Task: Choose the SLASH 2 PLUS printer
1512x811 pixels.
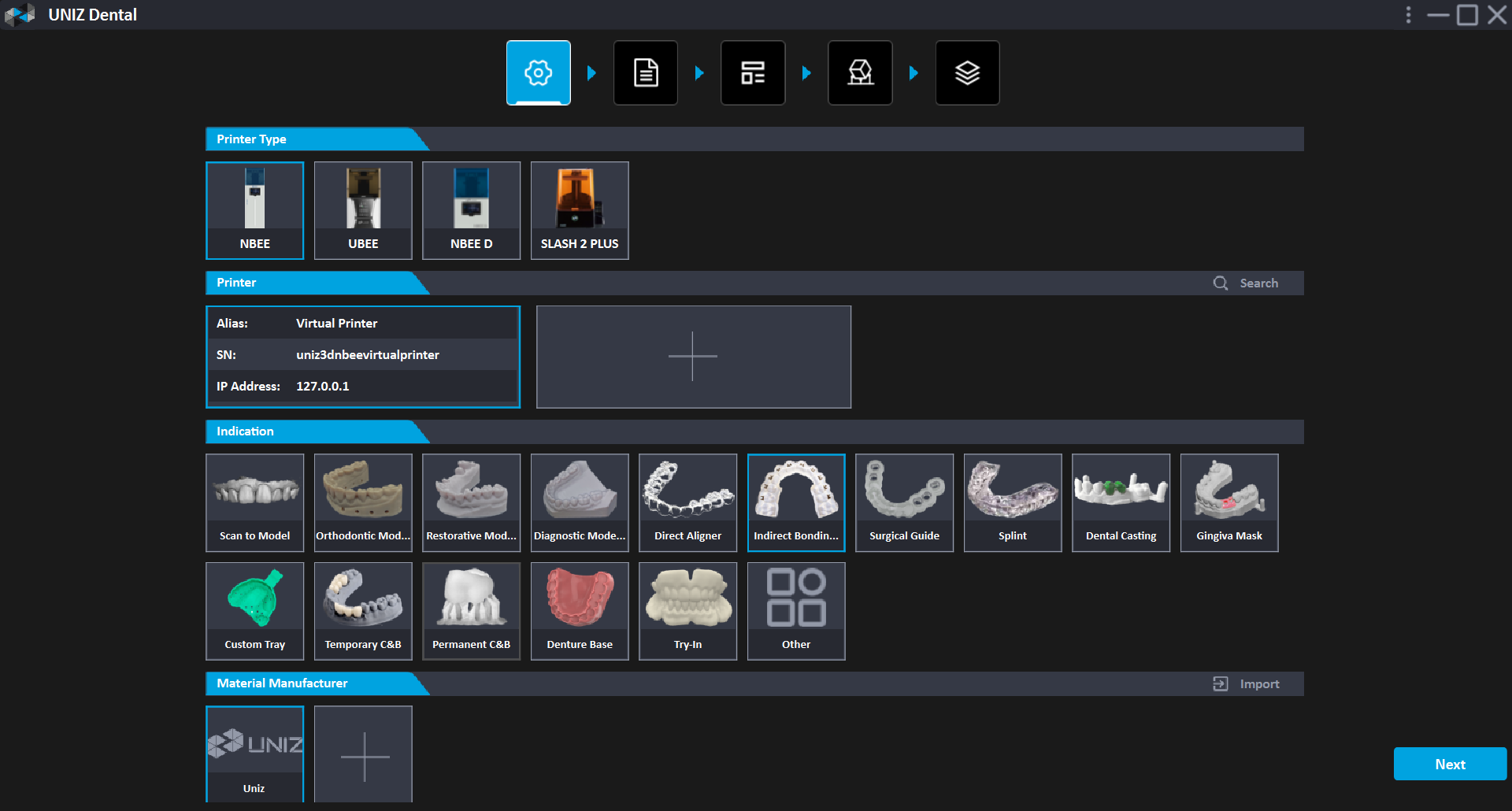Action: click(580, 210)
